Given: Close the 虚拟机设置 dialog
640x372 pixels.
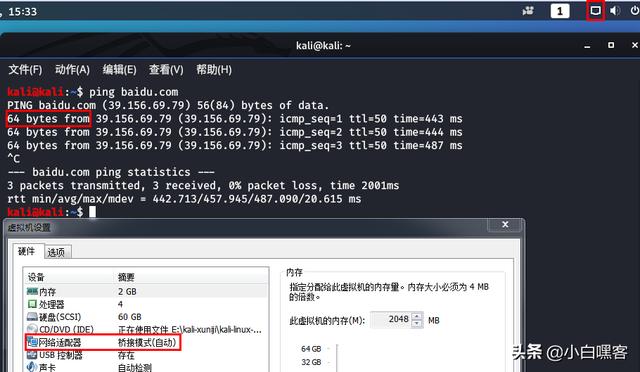Looking at the screenshot, I should 505,225.
